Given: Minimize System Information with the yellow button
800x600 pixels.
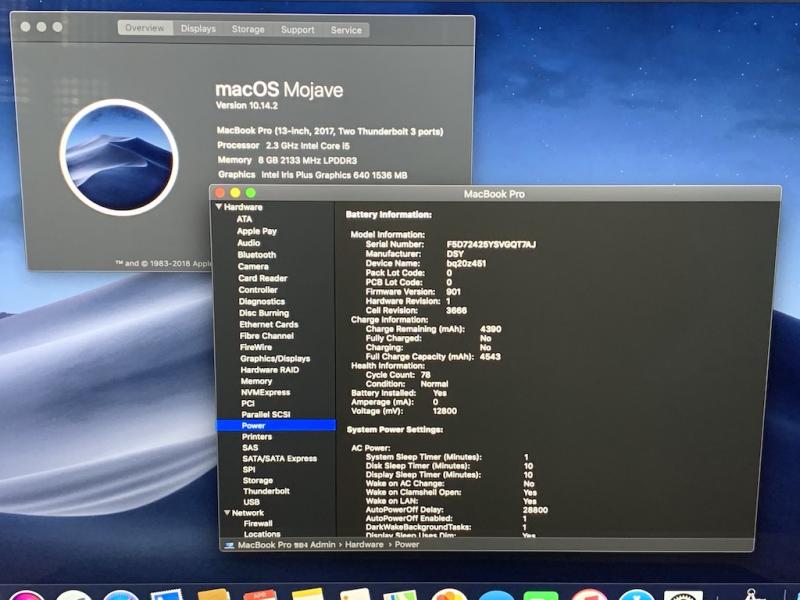Looking at the screenshot, I should [x=235, y=192].
